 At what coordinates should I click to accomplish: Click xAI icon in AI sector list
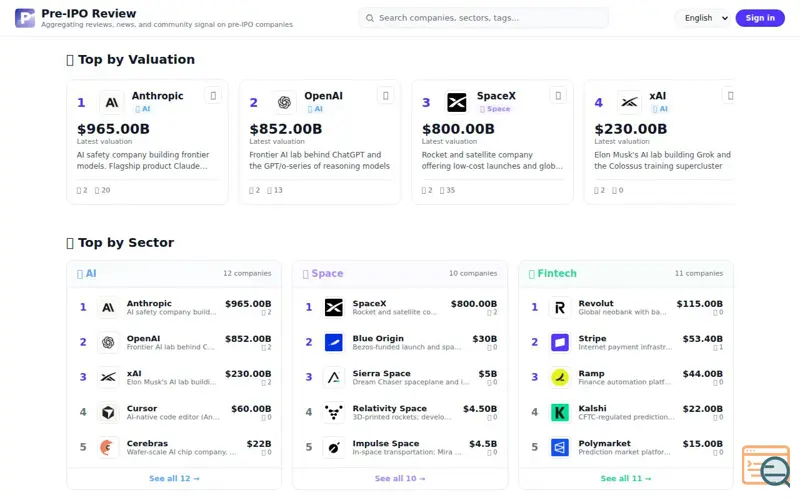108,377
